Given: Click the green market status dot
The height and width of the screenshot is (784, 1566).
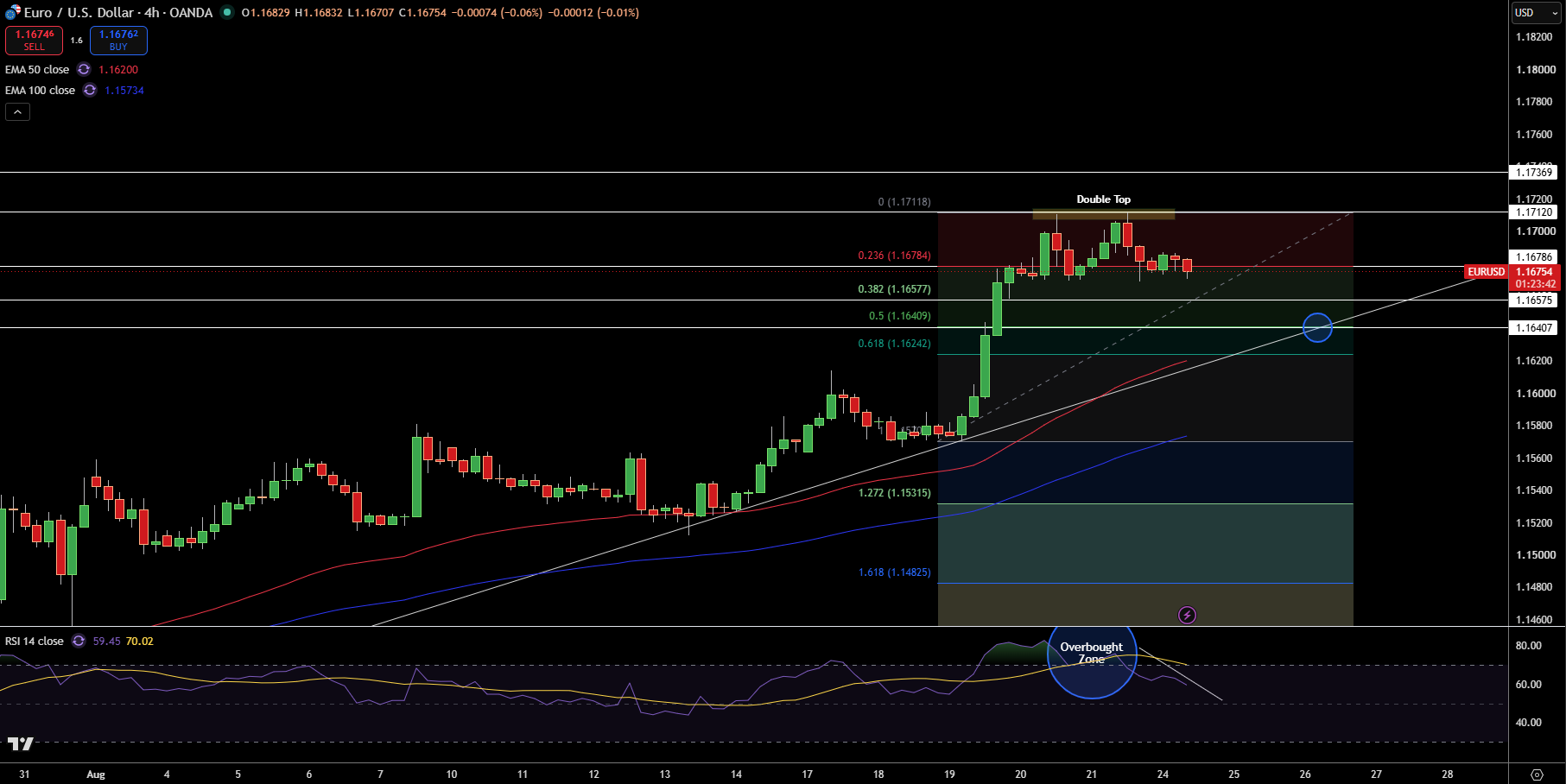Looking at the screenshot, I should 227,12.
